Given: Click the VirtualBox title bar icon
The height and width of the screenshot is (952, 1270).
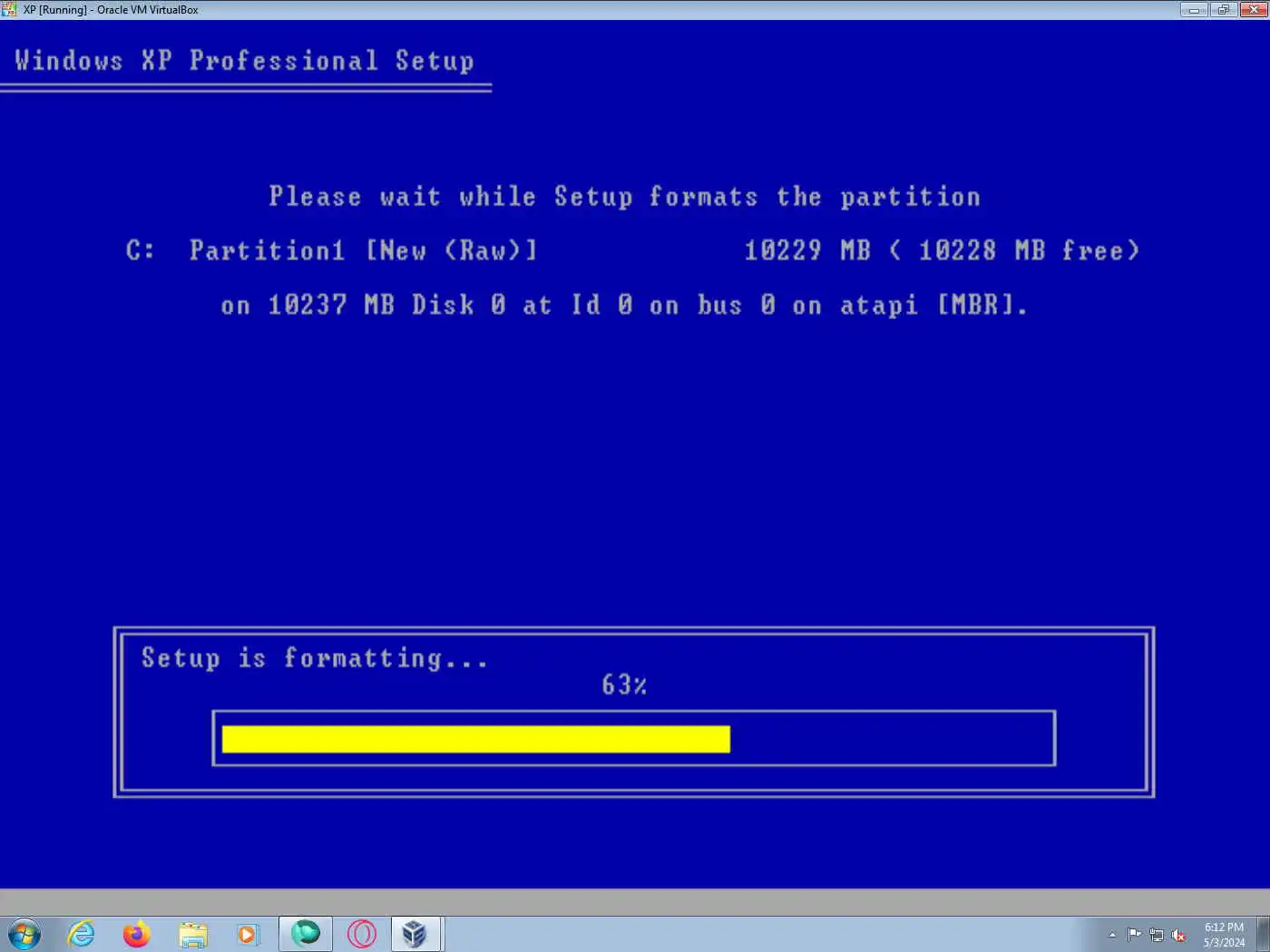Looking at the screenshot, I should [9, 10].
